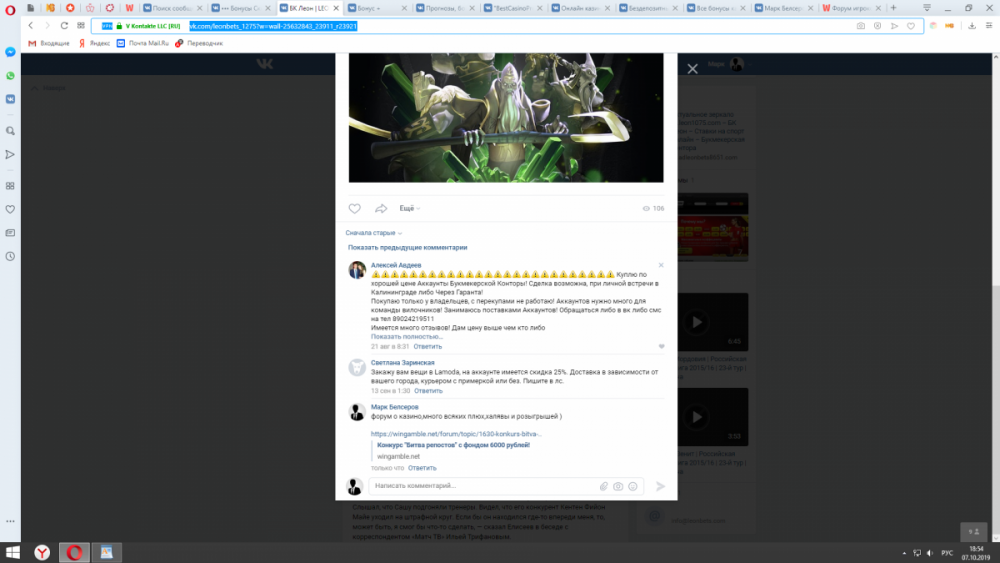Expand the Ещё dropdown under the post
Screen dimensions: 1000x563
coord(409,208)
